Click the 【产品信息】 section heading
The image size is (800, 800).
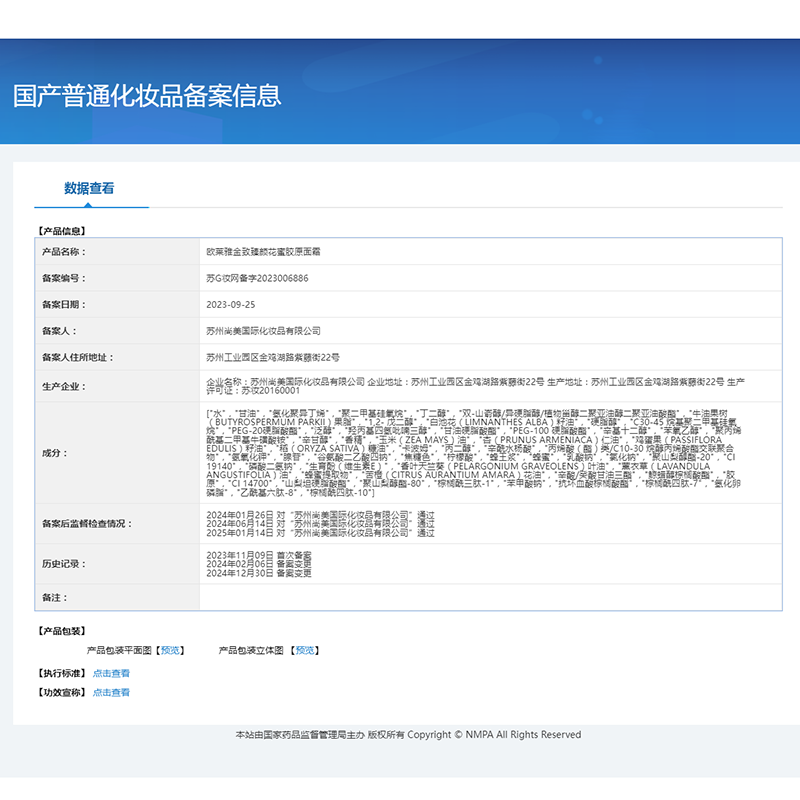pos(61,230)
